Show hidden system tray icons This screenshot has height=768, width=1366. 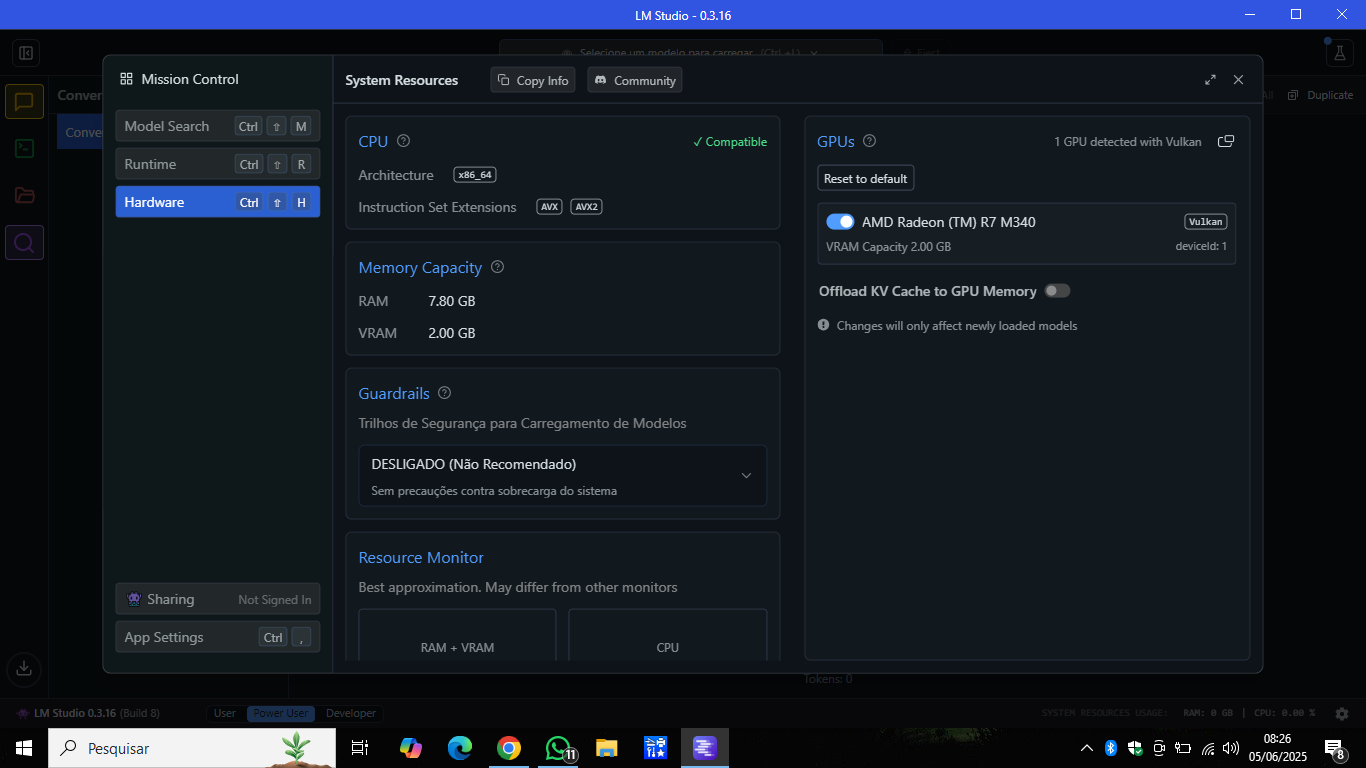(1087, 748)
